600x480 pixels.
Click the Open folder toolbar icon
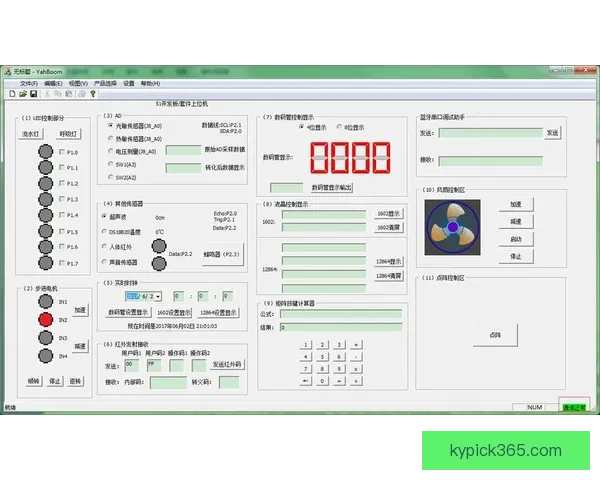click(x=21, y=93)
